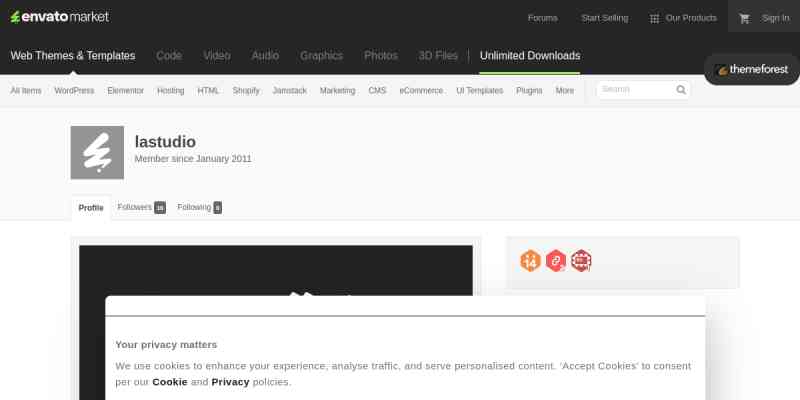Select the Video category
This screenshot has width=800, height=400.
pos(217,56)
